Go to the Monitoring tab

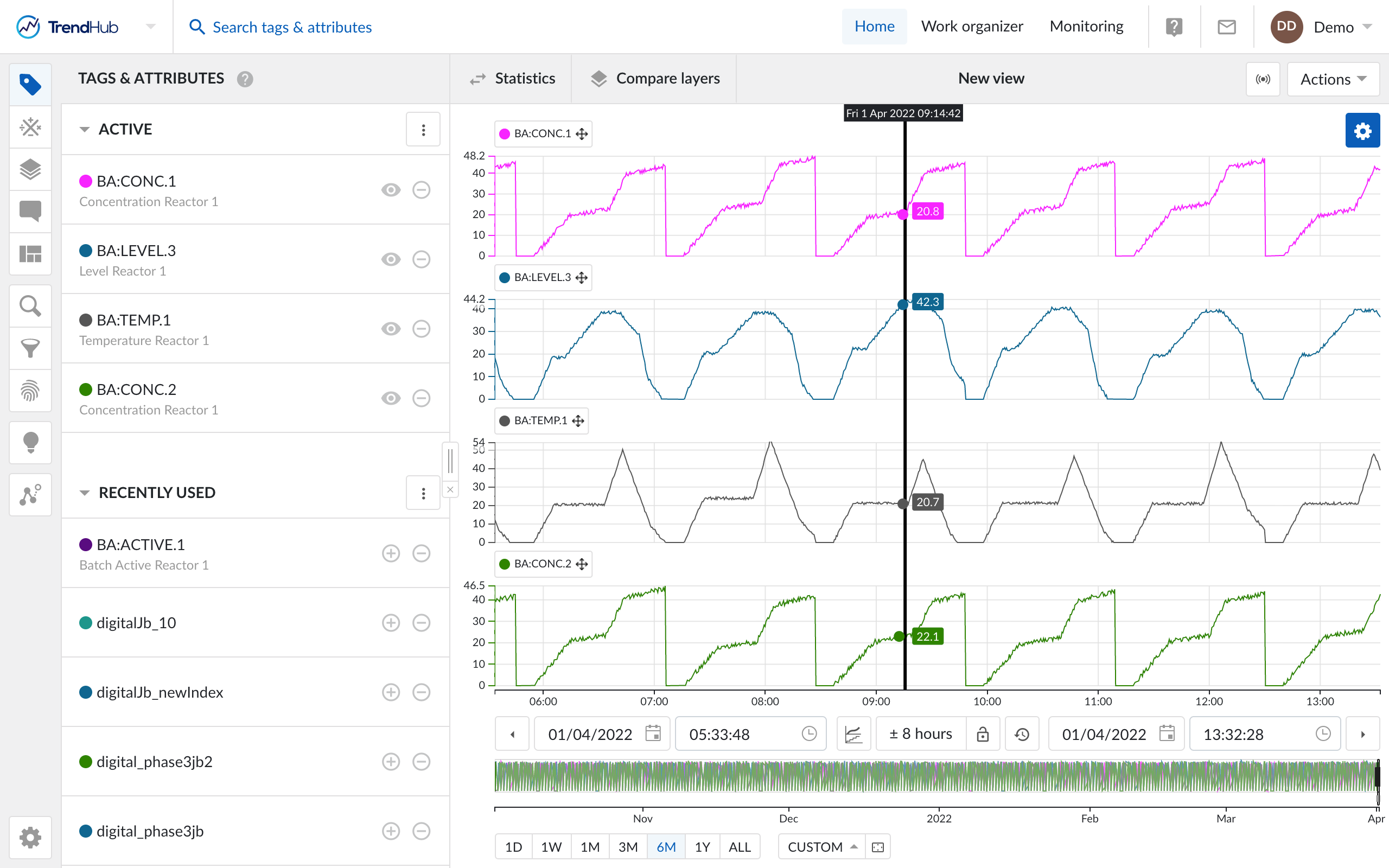[1086, 27]
